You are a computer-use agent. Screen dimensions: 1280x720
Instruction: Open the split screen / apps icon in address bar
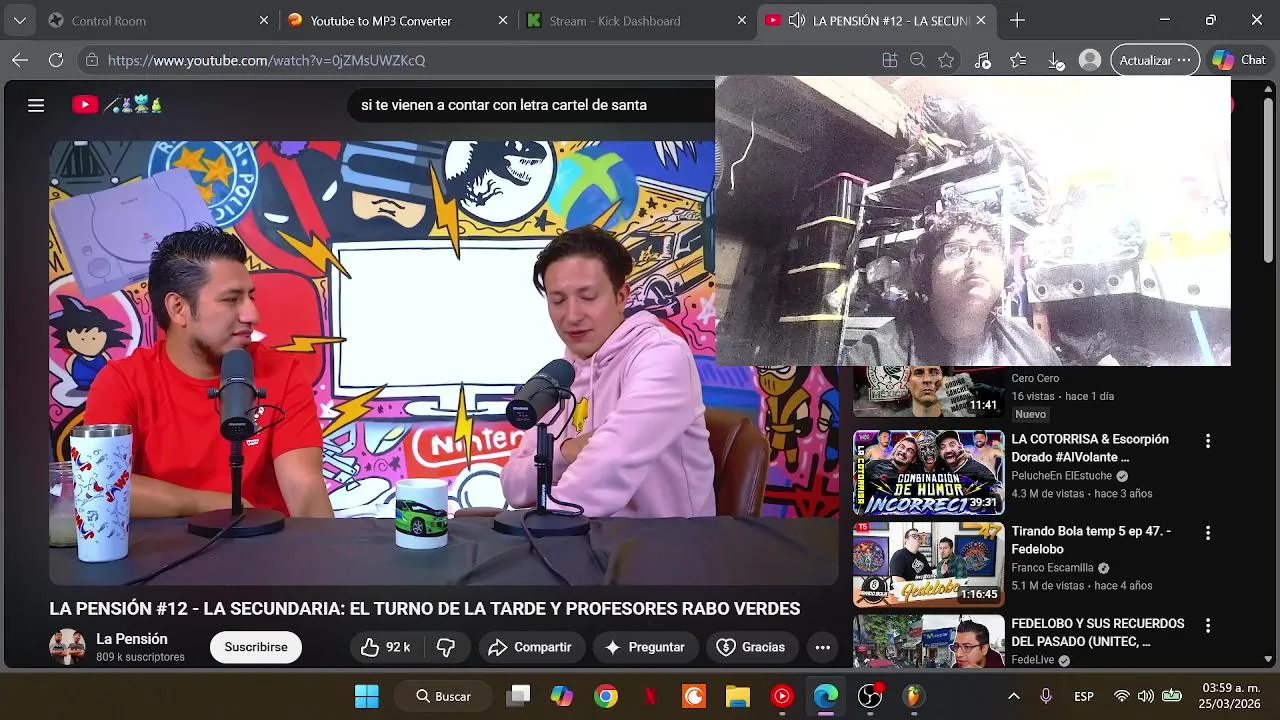890,60
